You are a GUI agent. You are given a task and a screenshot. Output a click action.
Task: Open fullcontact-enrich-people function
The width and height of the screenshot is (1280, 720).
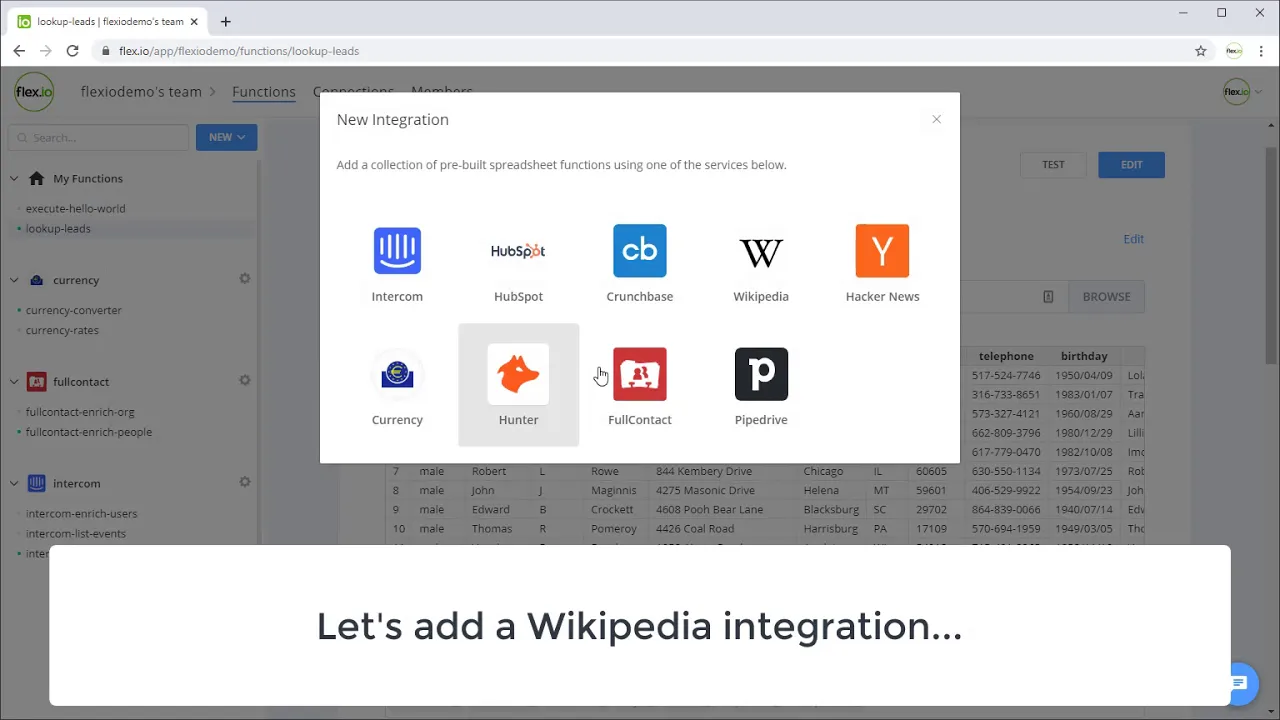(x=89, y=432)
